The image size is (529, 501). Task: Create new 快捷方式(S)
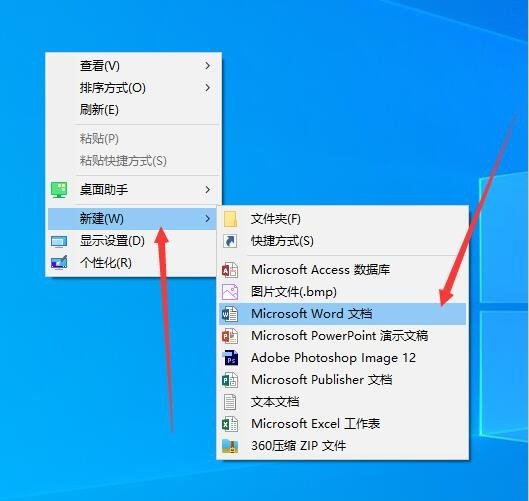click(342, 241)
